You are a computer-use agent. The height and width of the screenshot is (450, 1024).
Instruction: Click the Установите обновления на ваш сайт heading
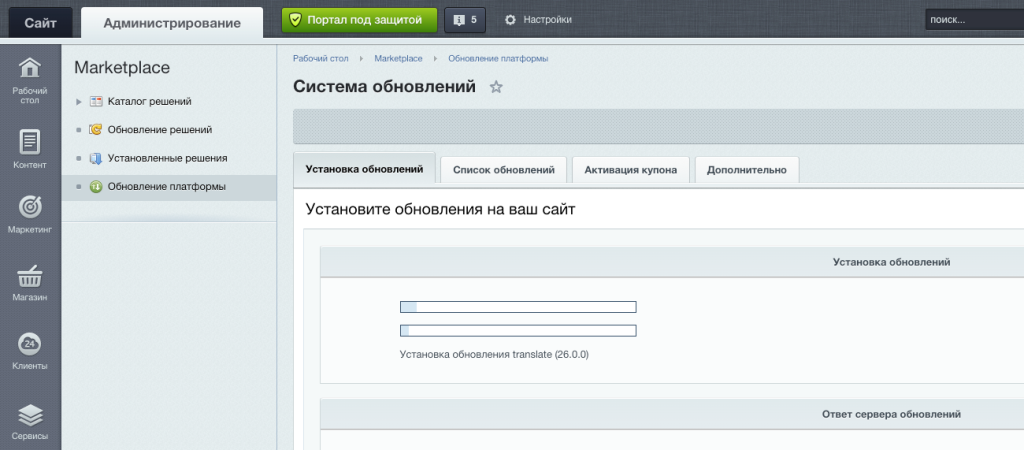click(x=440, y=210)
